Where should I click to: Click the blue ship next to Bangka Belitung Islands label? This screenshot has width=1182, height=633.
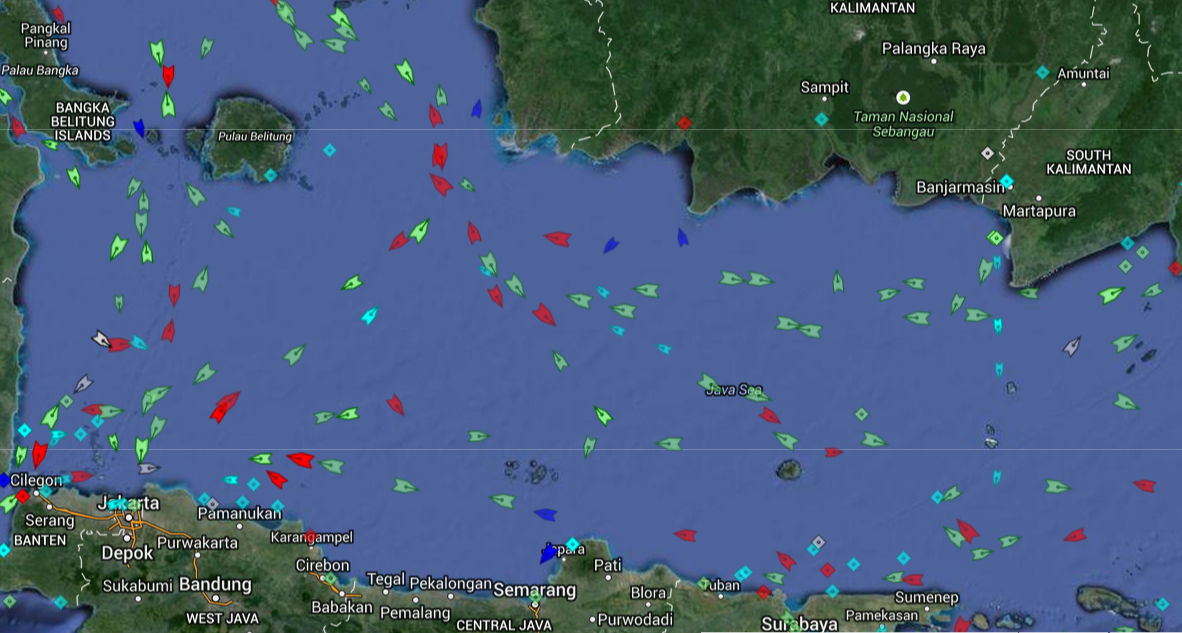coord(139,127)
